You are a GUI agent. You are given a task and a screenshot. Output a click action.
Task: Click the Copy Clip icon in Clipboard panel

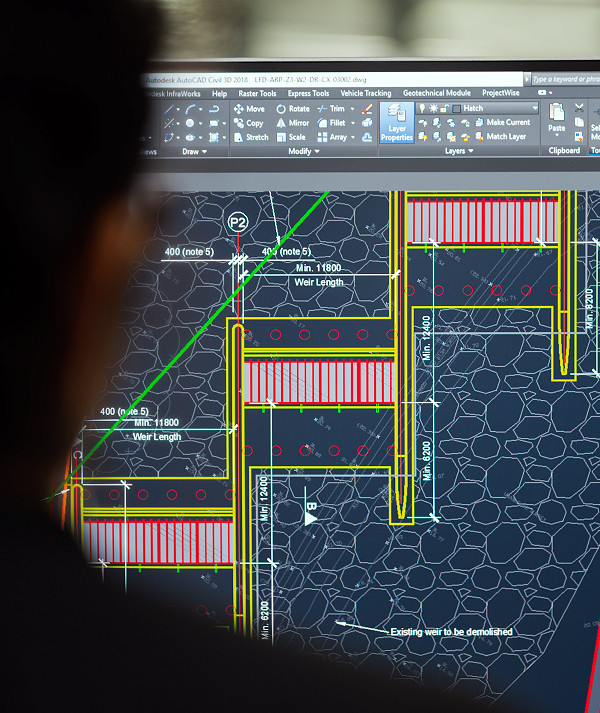click(x=579, y=122)
